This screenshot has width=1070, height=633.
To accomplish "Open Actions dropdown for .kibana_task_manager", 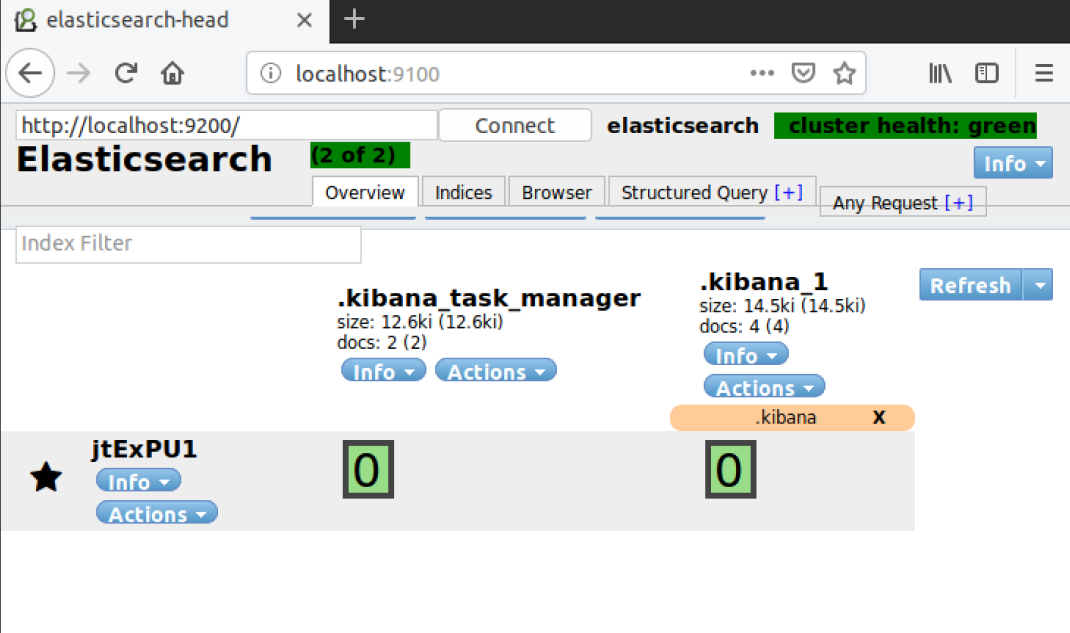I will click(x=495, y=371).
